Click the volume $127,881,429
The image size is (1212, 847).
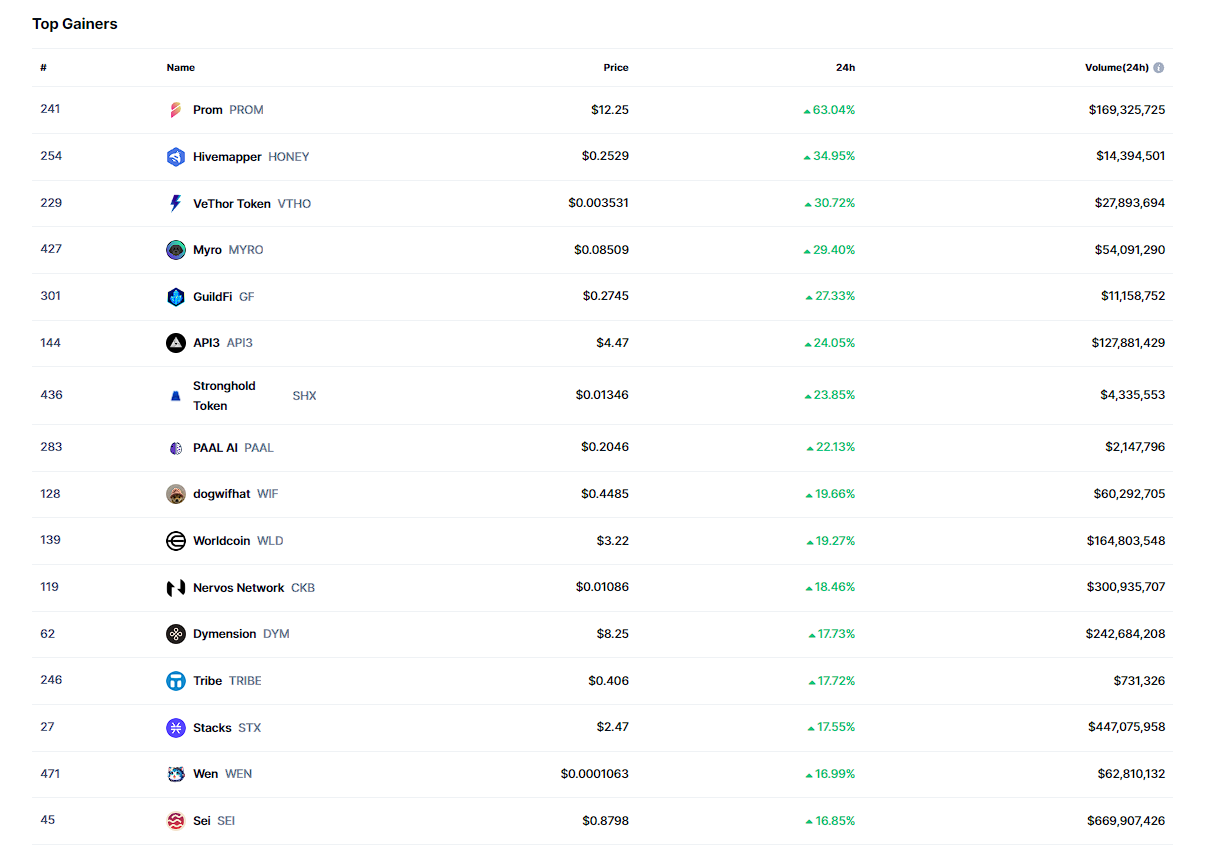coord(1128,343)
